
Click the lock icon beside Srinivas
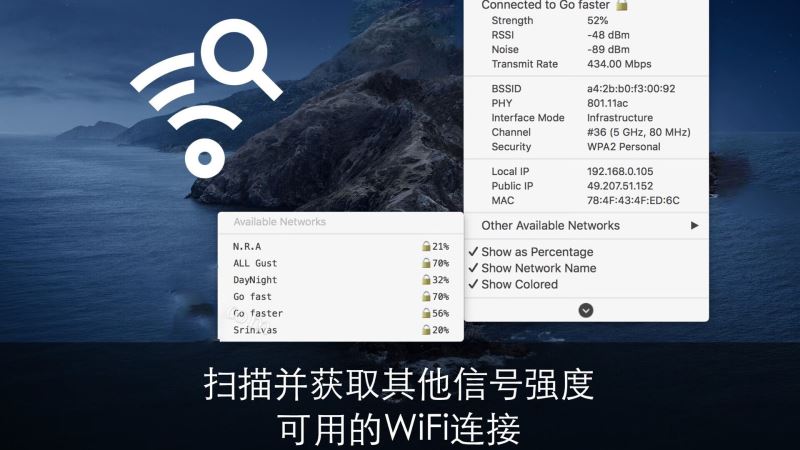tap(426, 330)
